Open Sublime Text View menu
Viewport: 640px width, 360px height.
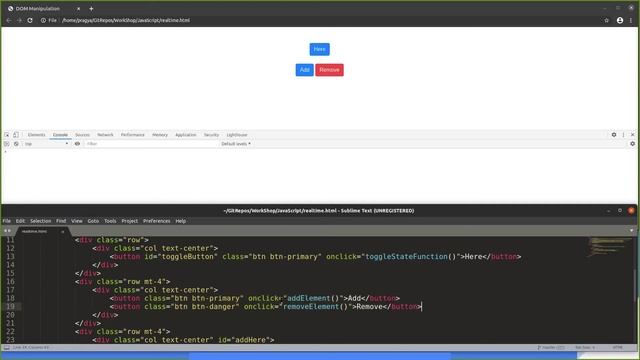point(77,221)
